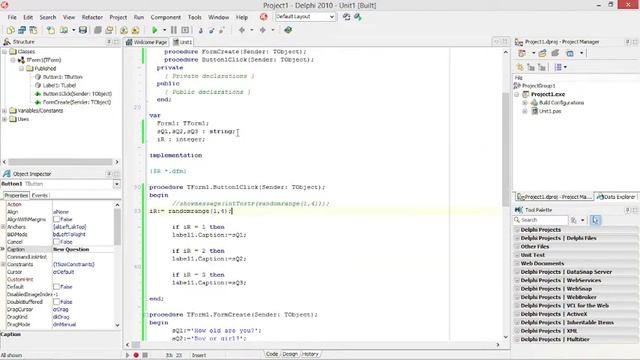Click the Pause debugger icon
Image resolution: width=640 pixels, height=360 pixels.
click(x=174, y=30)
